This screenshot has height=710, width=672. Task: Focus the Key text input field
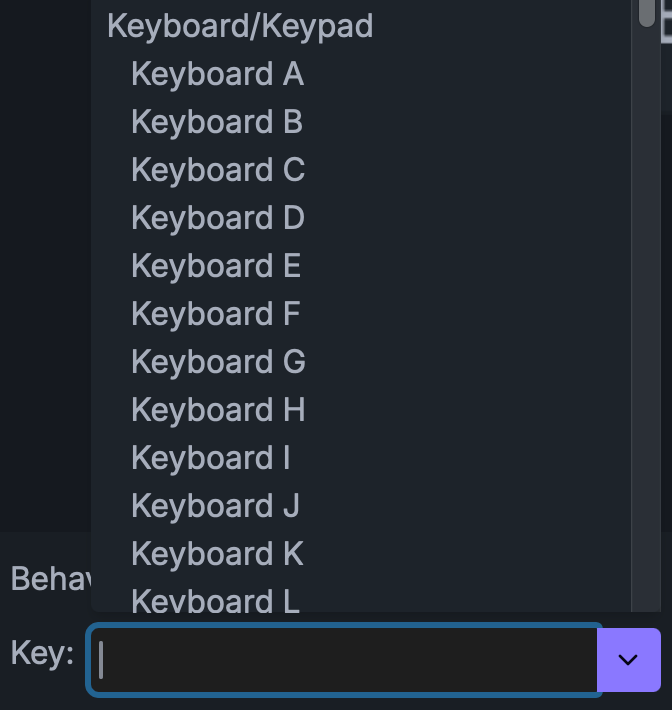pos(345,659)
